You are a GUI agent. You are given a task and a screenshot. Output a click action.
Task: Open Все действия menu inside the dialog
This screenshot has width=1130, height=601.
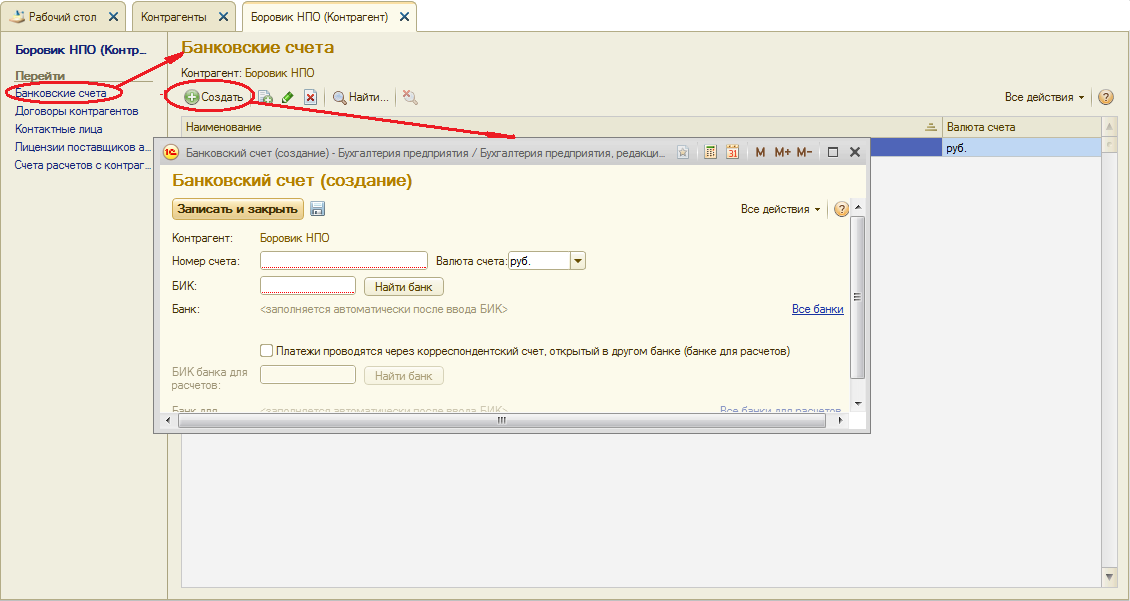click(x=780, y=209)
